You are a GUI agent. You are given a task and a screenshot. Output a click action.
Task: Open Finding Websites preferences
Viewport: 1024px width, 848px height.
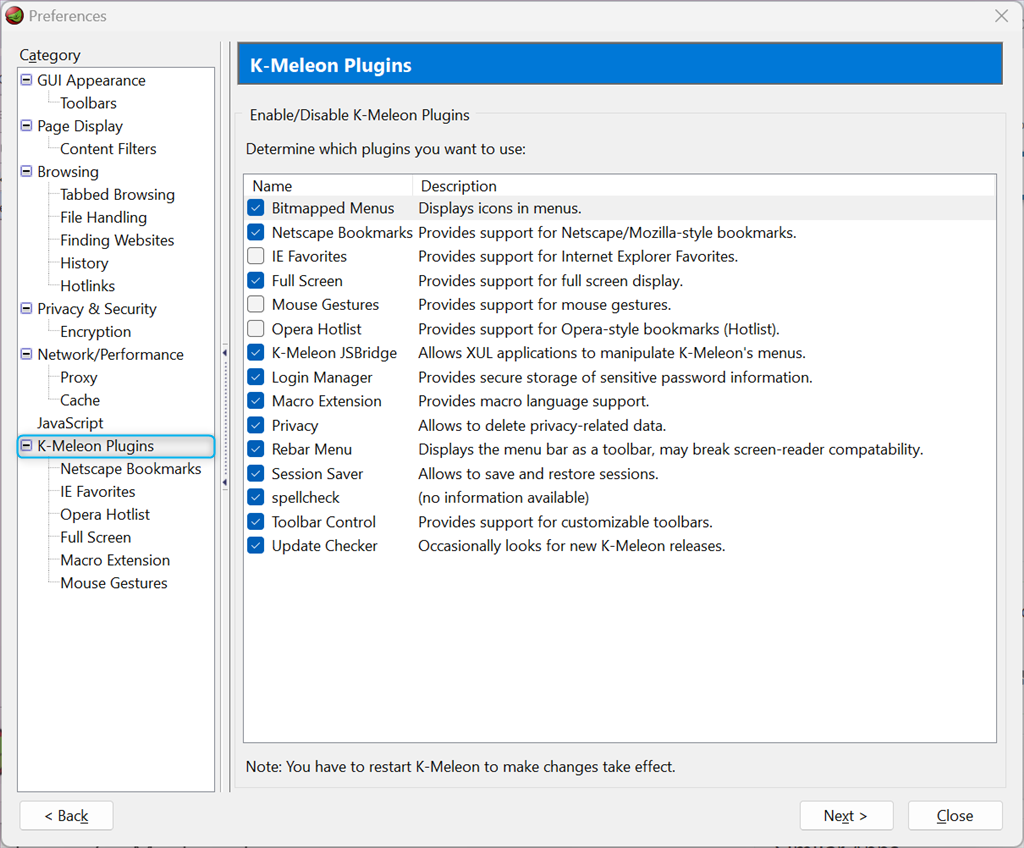(x=117, y=240)
